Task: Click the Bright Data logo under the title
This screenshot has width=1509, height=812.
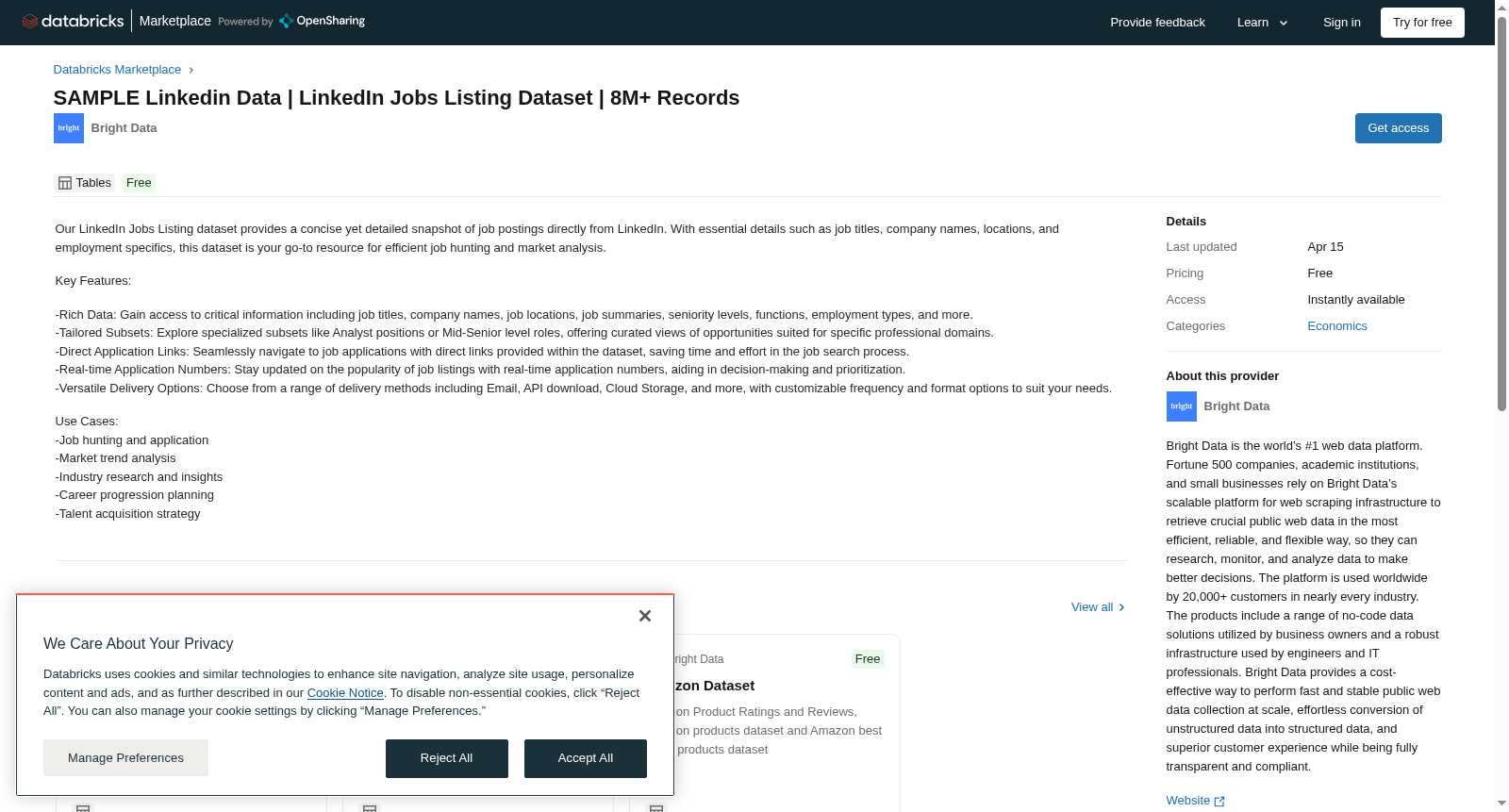Action: [x=69, y=128]
